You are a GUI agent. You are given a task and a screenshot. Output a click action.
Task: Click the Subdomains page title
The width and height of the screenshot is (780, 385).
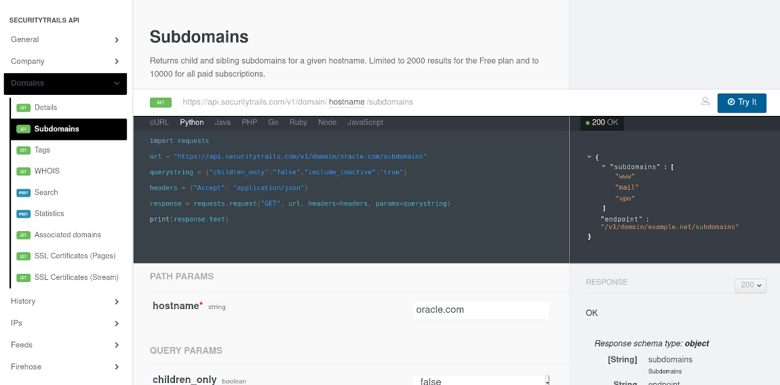point(199,37)
